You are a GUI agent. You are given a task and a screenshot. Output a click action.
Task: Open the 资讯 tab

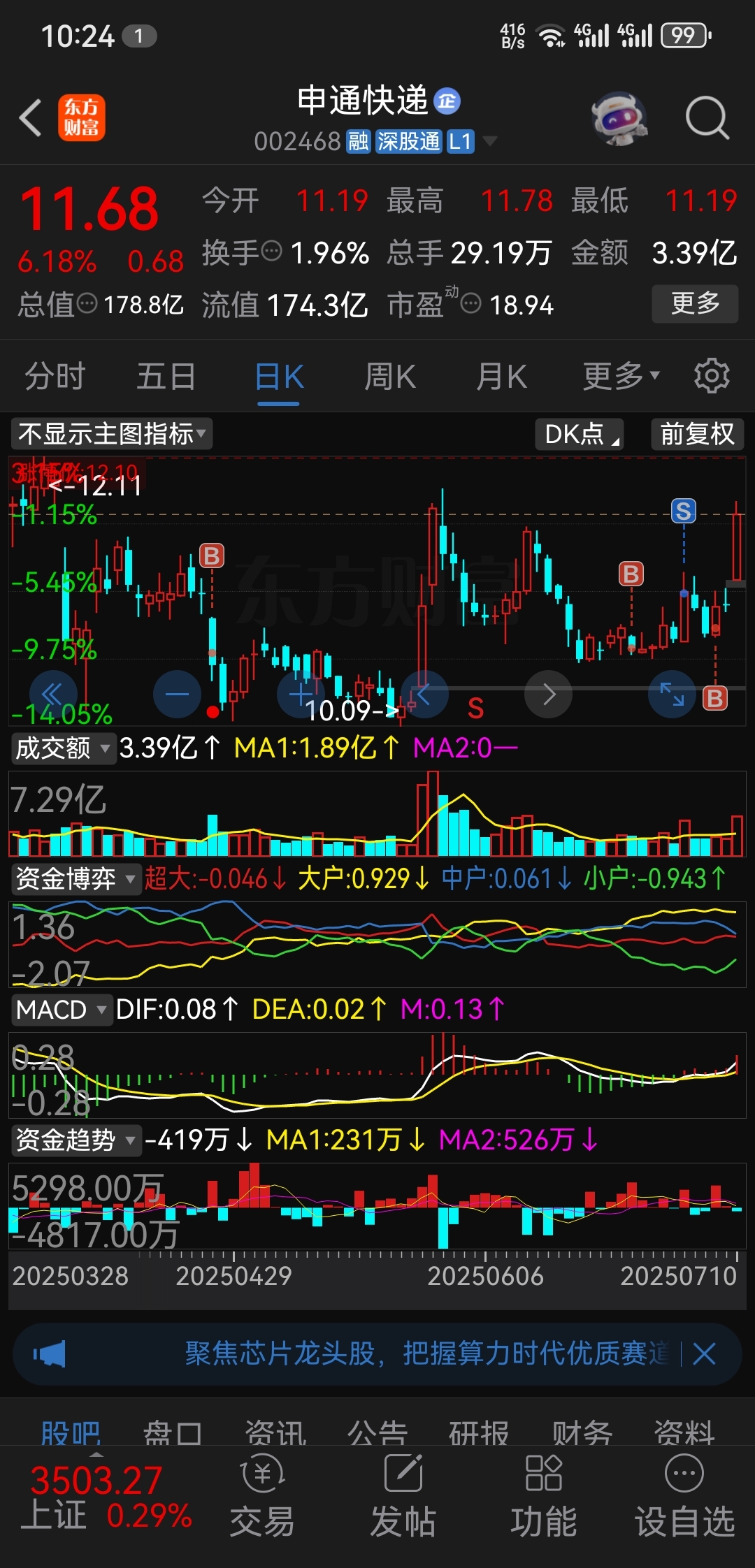pyautogui.click(x=275, y=1432)
